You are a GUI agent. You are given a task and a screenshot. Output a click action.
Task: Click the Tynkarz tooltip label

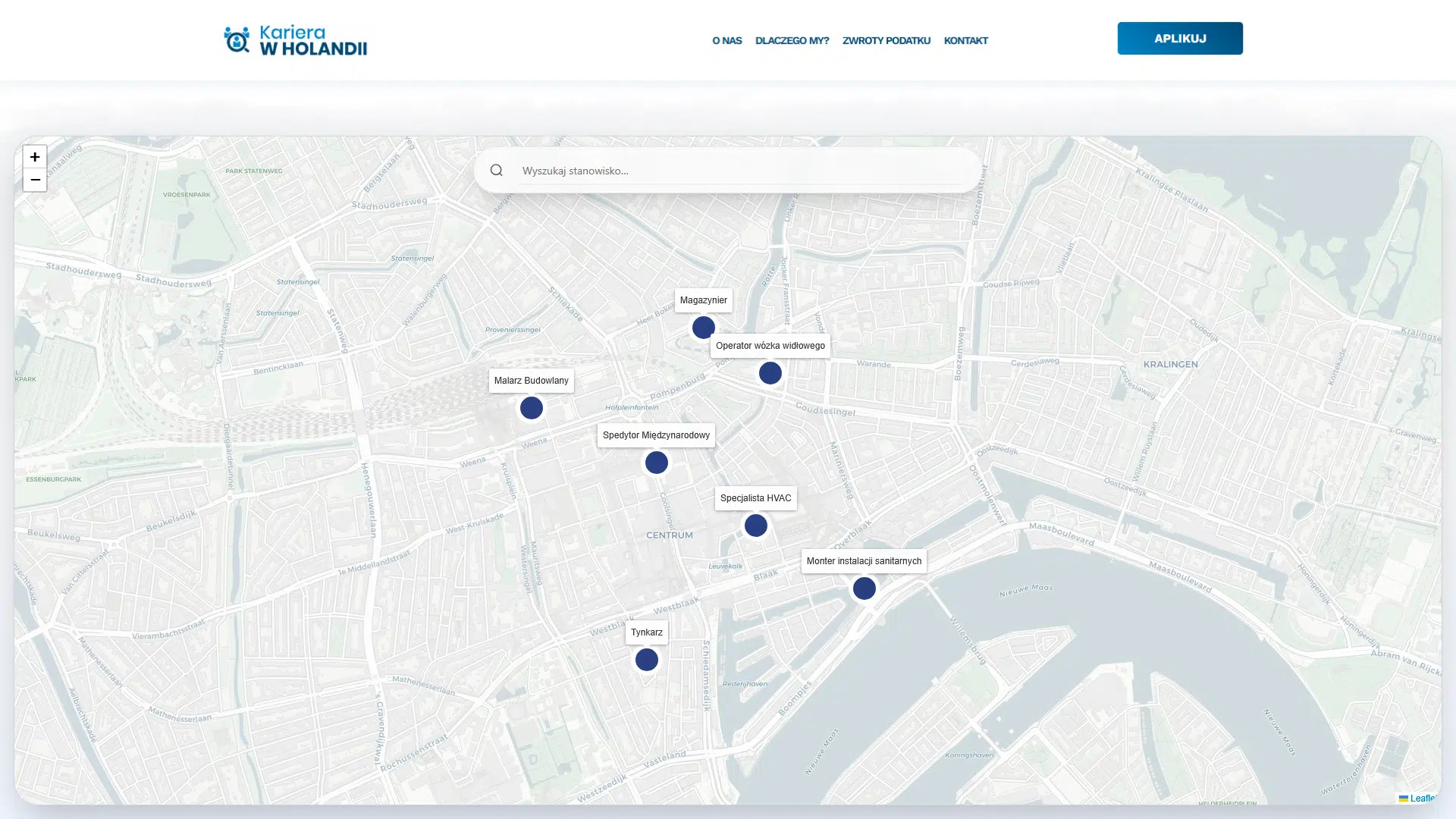[x=647, y=632]
